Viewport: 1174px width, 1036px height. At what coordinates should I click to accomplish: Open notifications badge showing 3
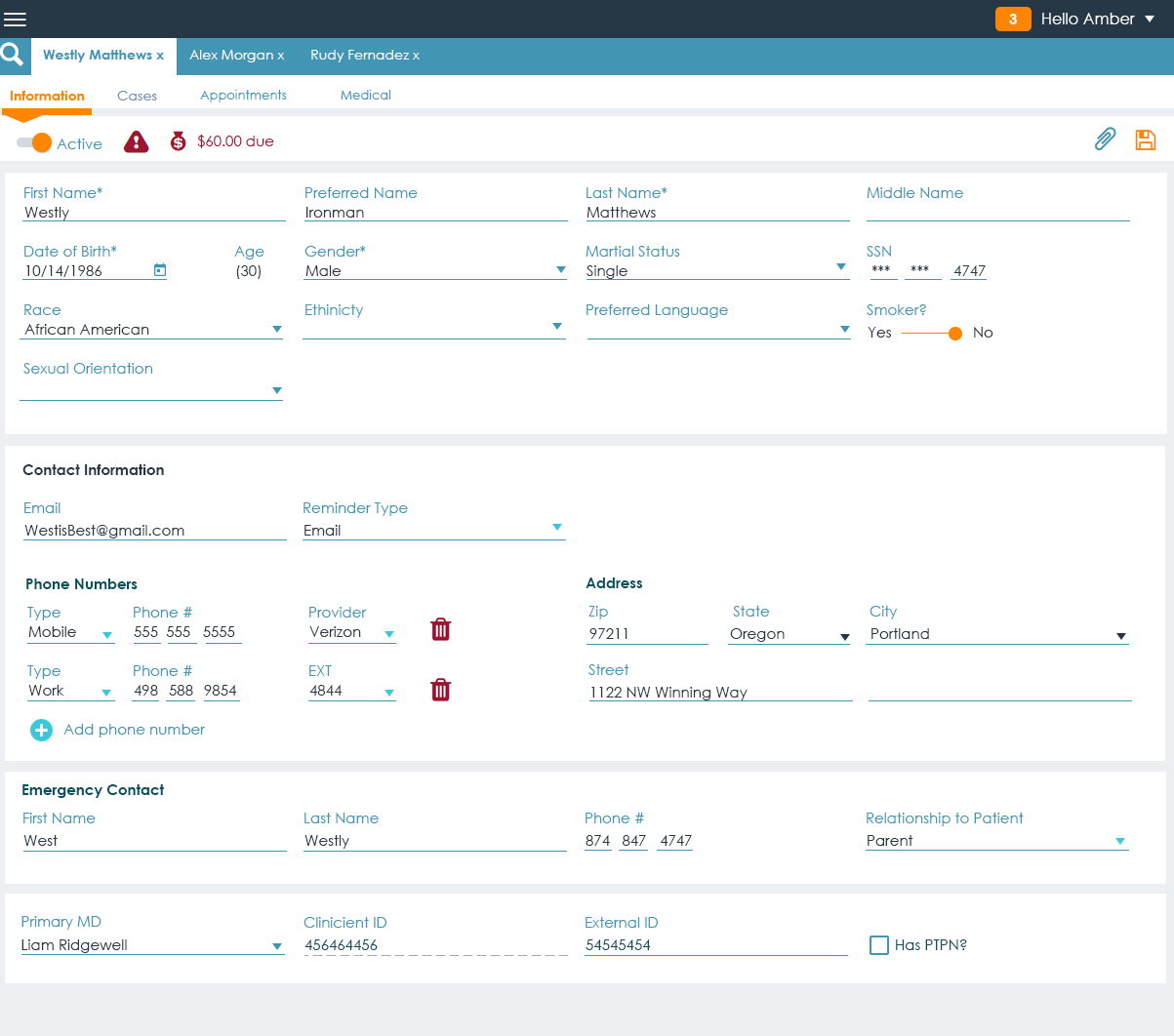[x=1012, y=20]
